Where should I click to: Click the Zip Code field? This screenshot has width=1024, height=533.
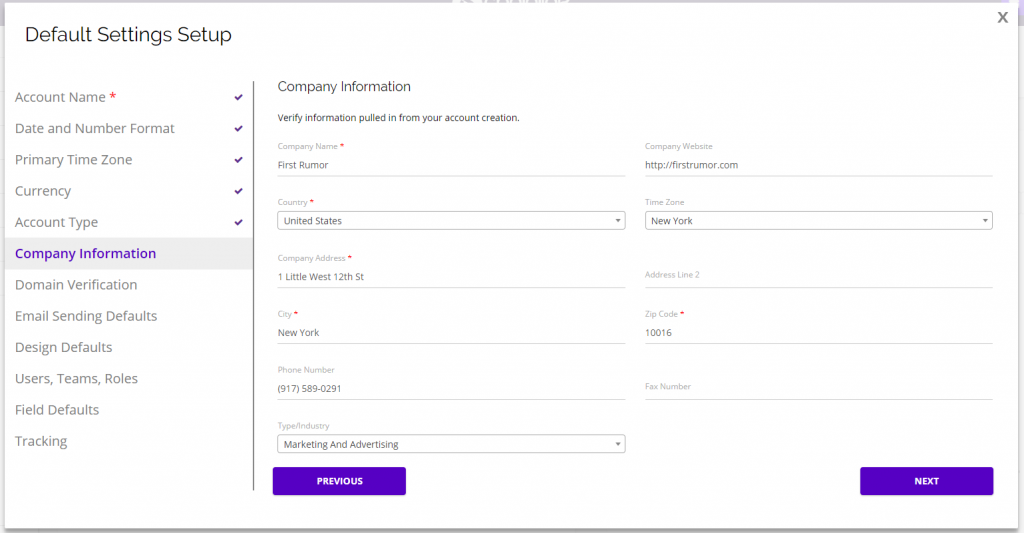(x=818, y=333)
